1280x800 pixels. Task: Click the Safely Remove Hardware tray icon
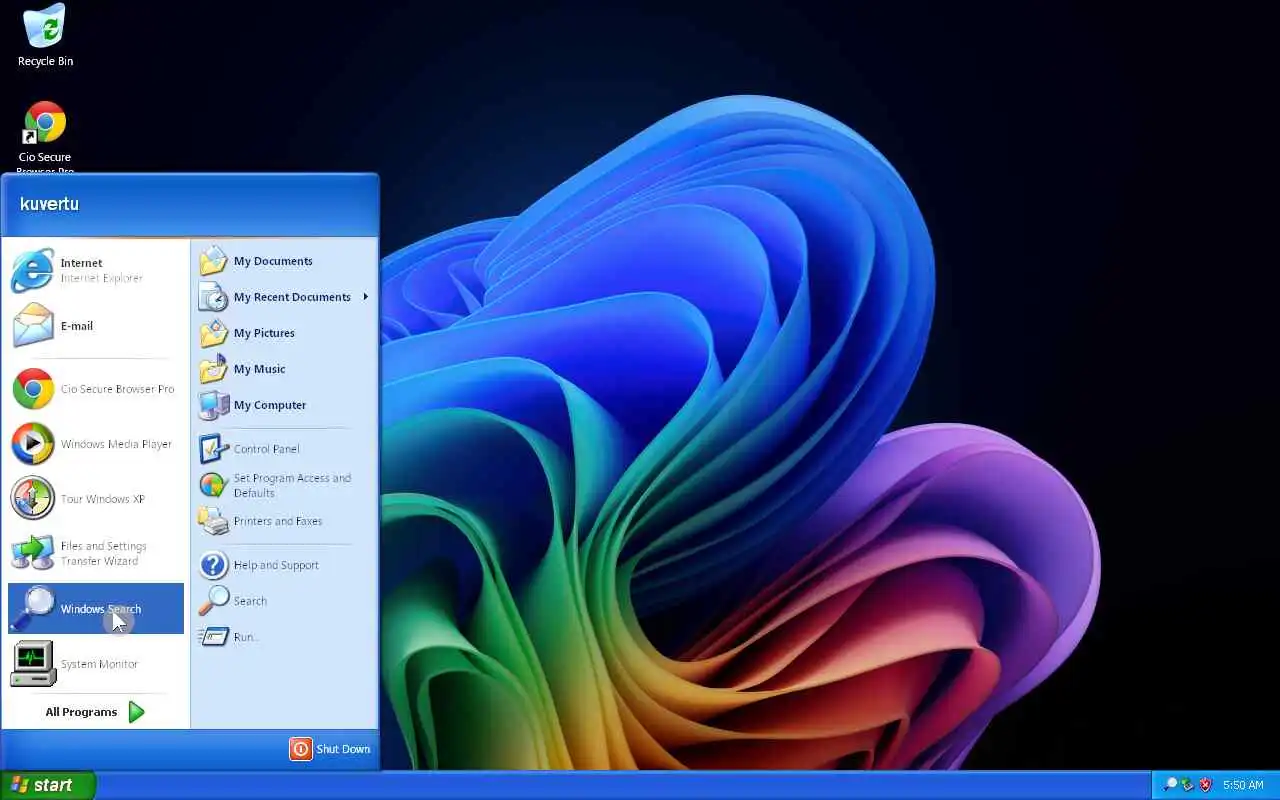click(1188, 785)
